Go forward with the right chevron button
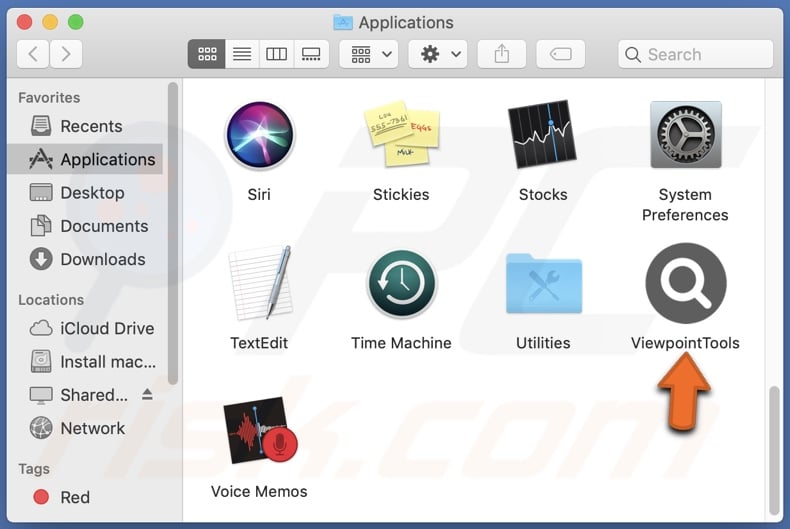Screen dimensions: 790x529 (x=66, y=54)
